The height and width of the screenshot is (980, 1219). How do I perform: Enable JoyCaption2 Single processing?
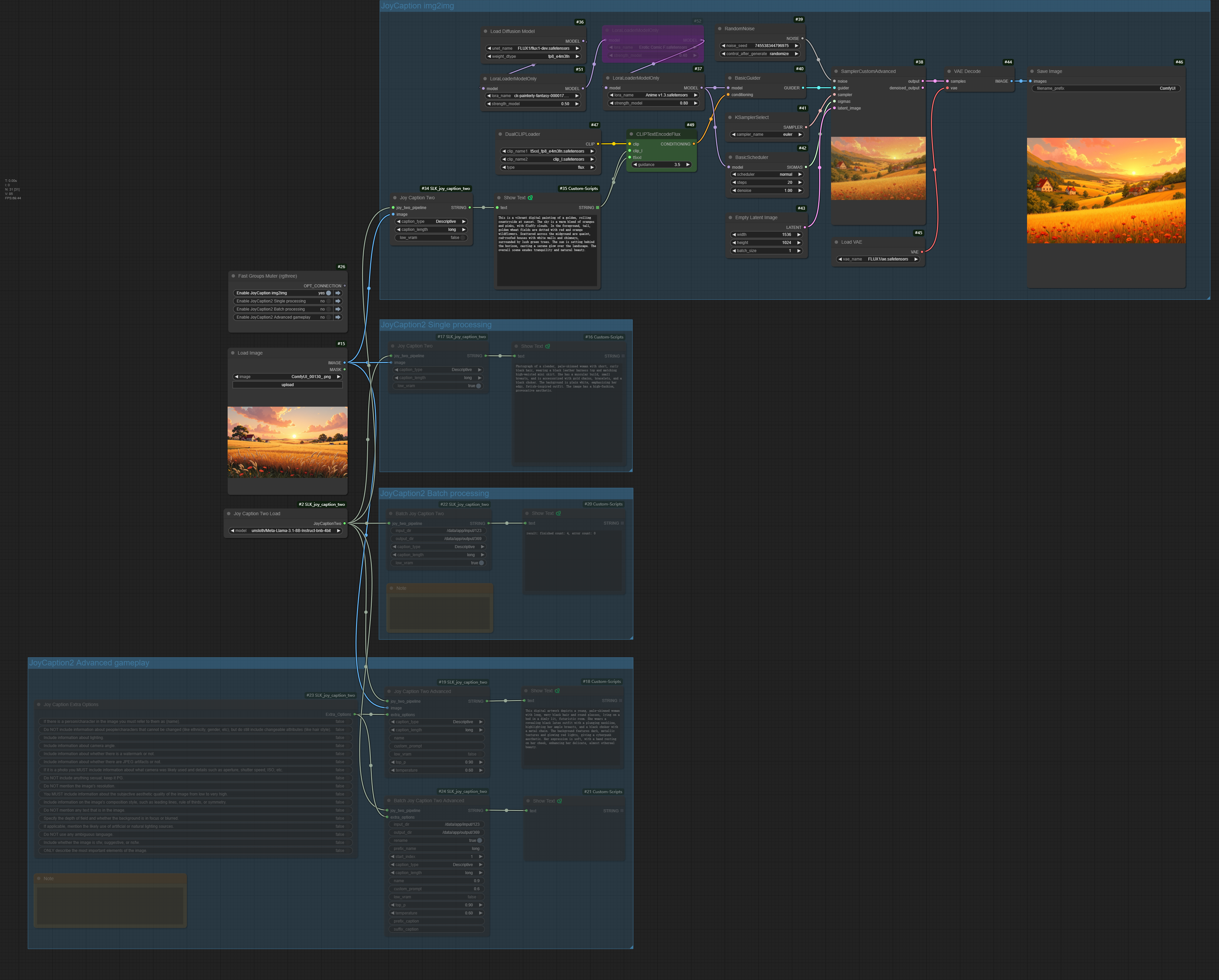328,301
